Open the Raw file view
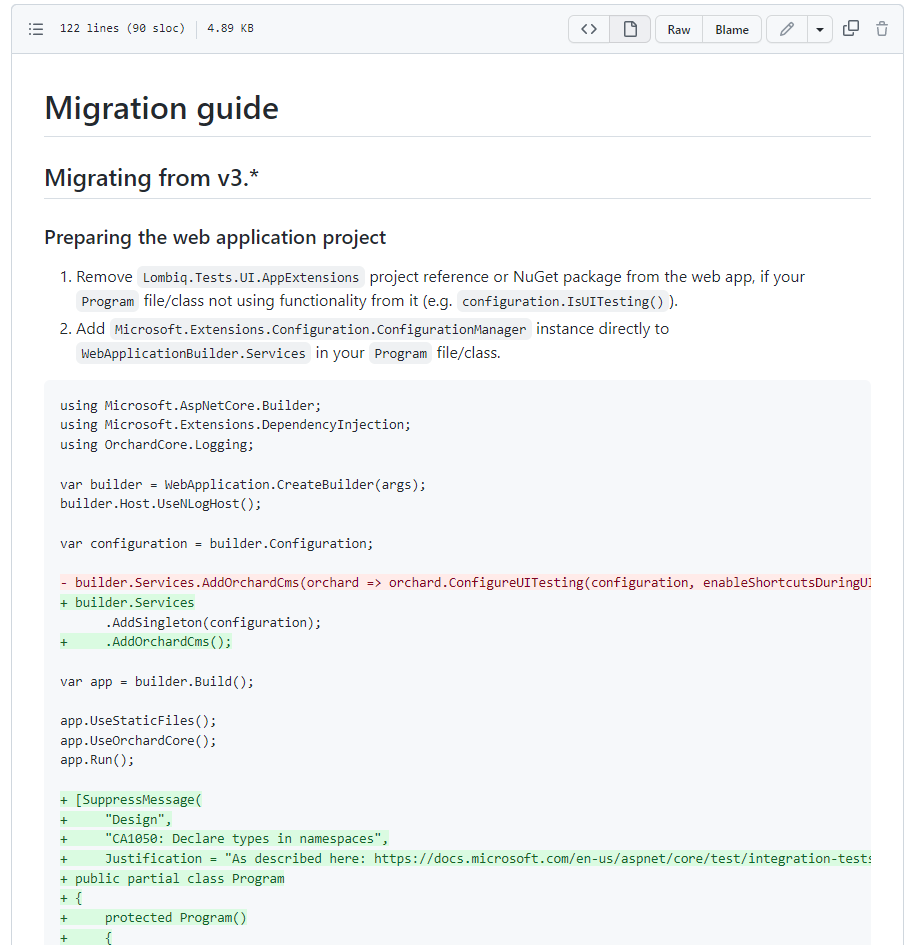 (x=679, y=29)
